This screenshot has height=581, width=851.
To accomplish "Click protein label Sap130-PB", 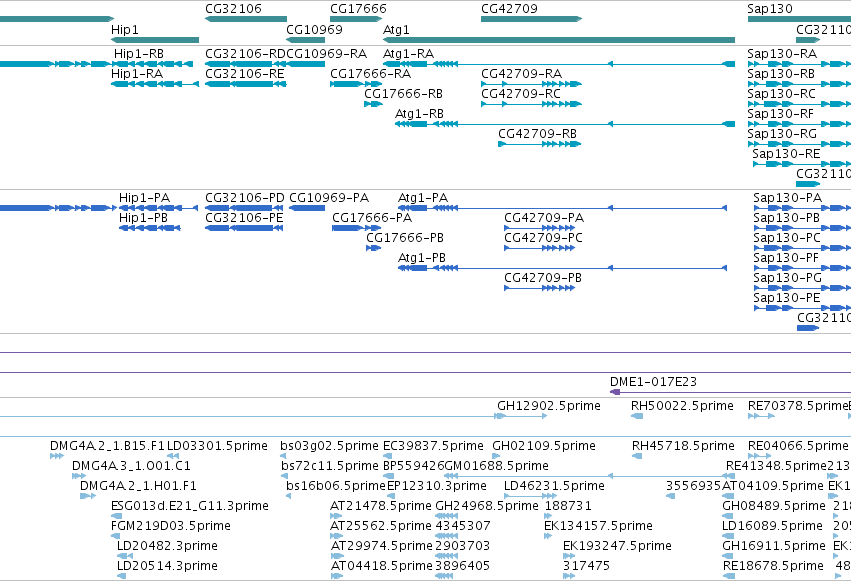I will [x=786, y=218].
